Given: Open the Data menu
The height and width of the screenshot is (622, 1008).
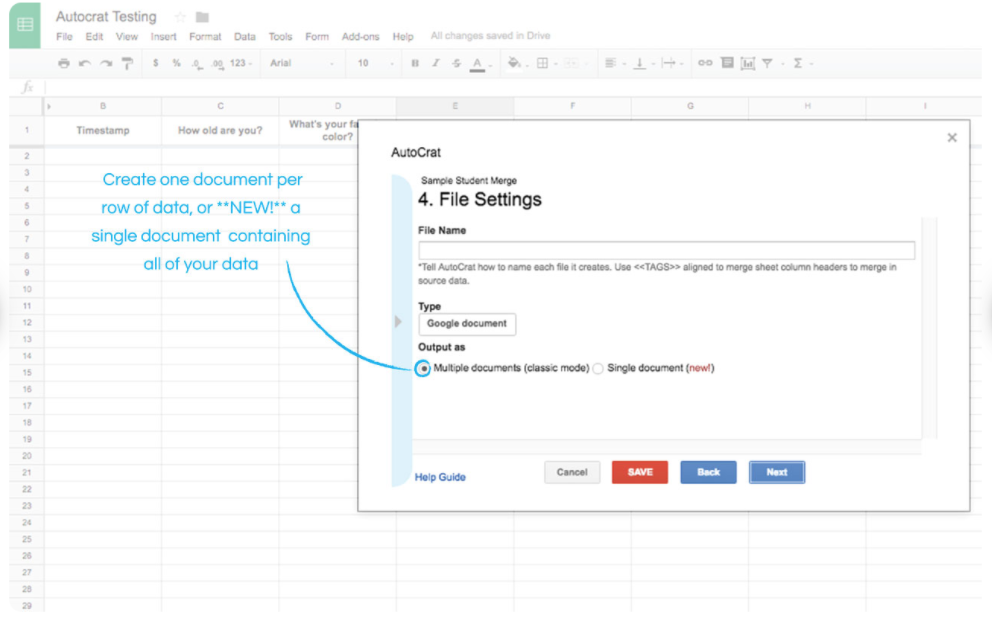Looking at the screenshot, I should coord(244,37).
